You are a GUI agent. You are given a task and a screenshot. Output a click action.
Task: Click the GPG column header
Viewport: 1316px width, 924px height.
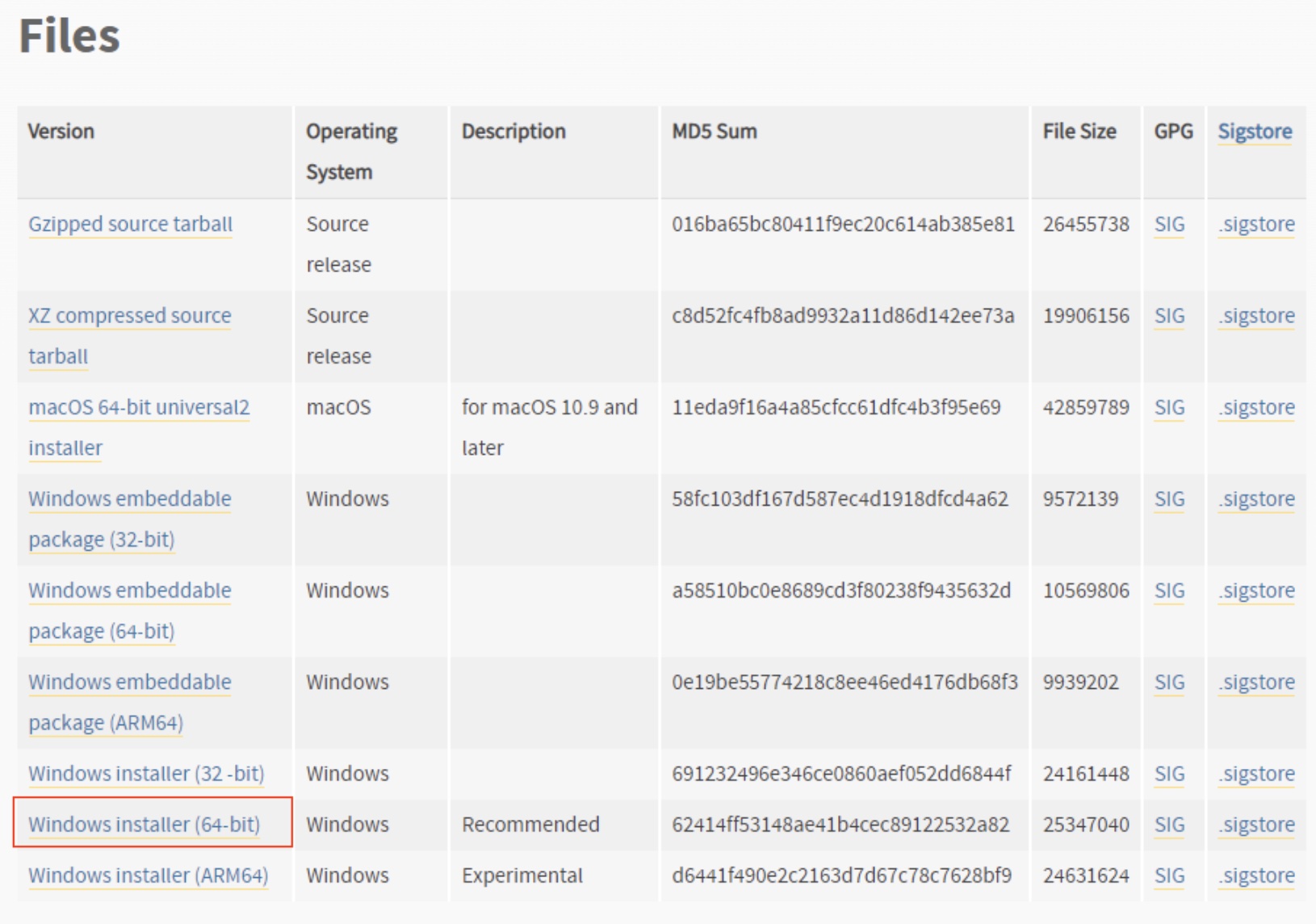click(x=1173, y=132)
